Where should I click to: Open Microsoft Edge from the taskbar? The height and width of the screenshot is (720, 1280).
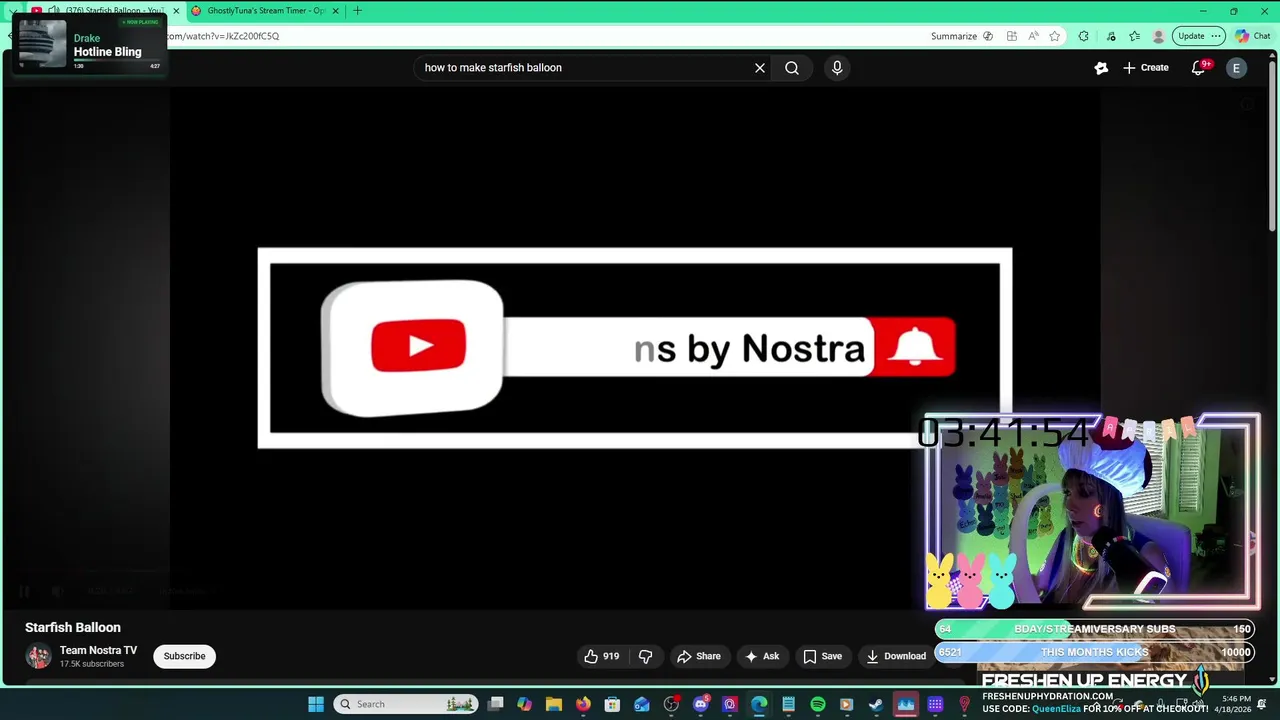pos(759,704)
